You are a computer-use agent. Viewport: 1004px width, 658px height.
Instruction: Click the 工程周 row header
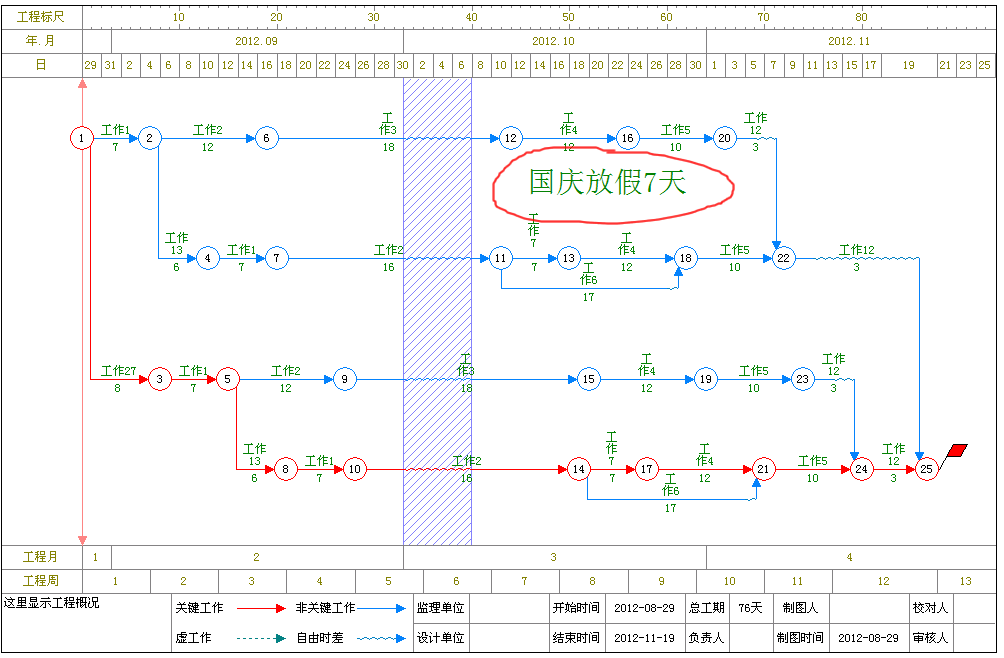click(x=41, y=581)
